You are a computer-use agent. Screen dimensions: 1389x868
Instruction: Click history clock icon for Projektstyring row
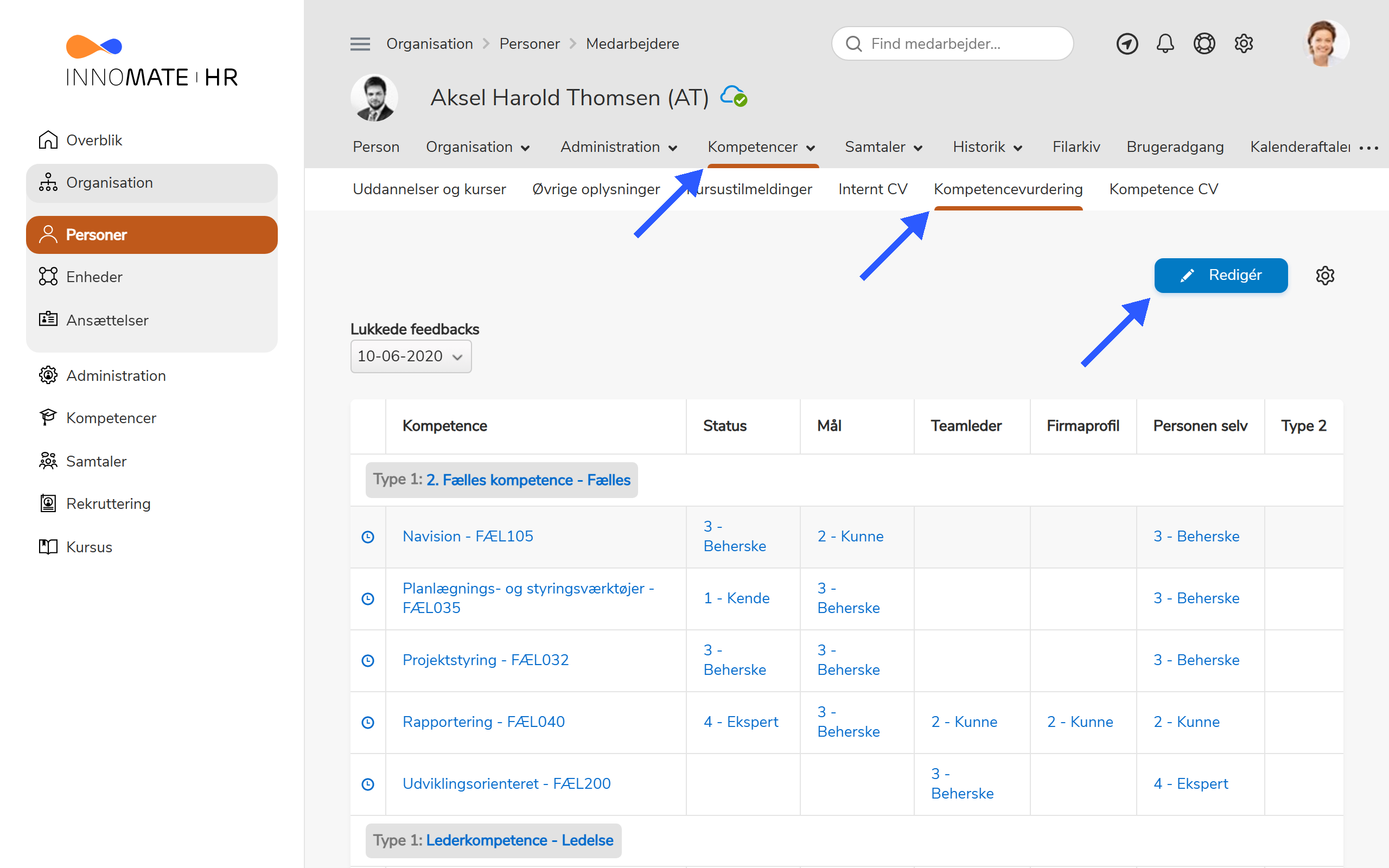pyautogui.click(x=368, y=661)
